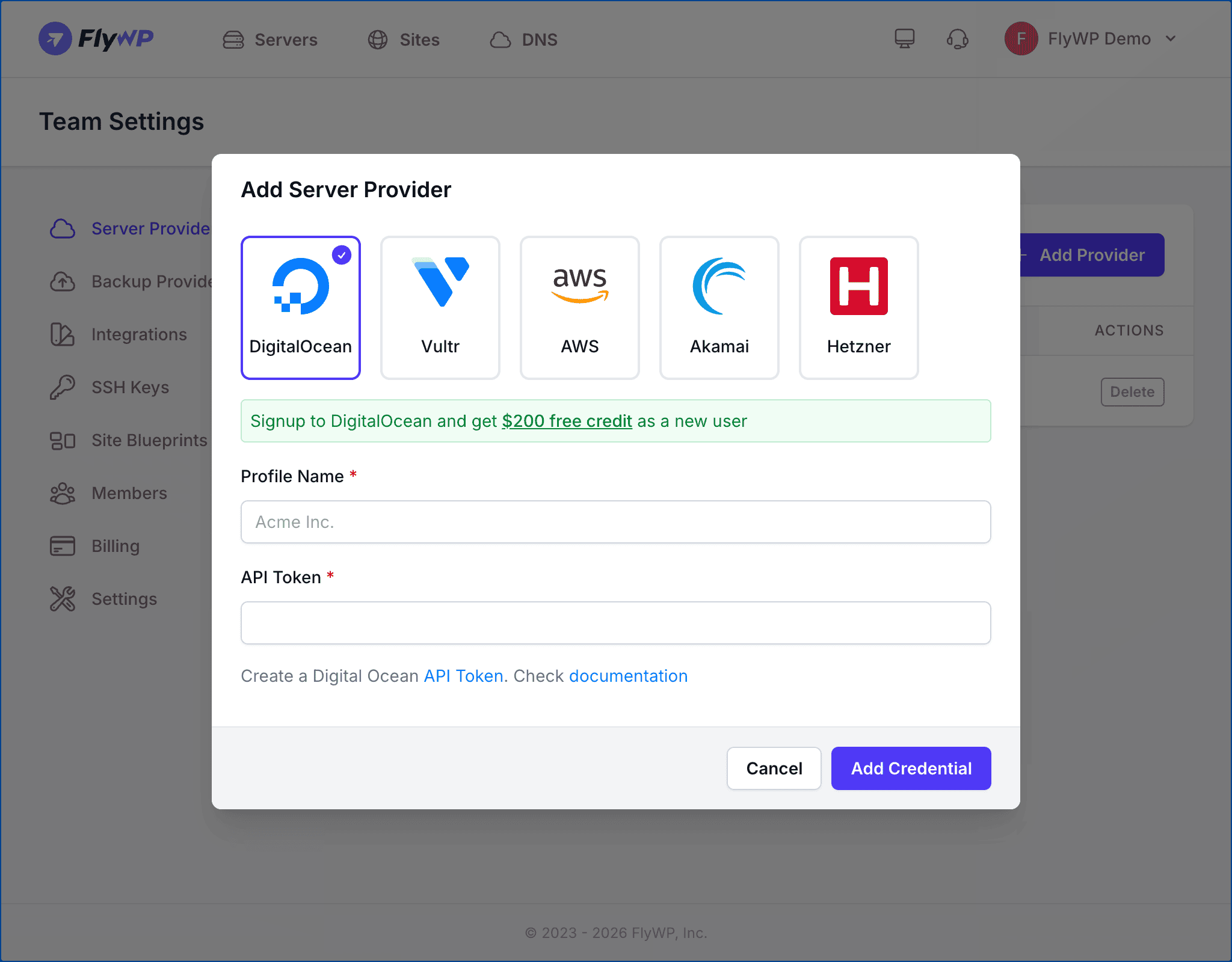Screen dimensions: 1232x962
Task: Open the Servers navigation item
Action: coord(270,40)
